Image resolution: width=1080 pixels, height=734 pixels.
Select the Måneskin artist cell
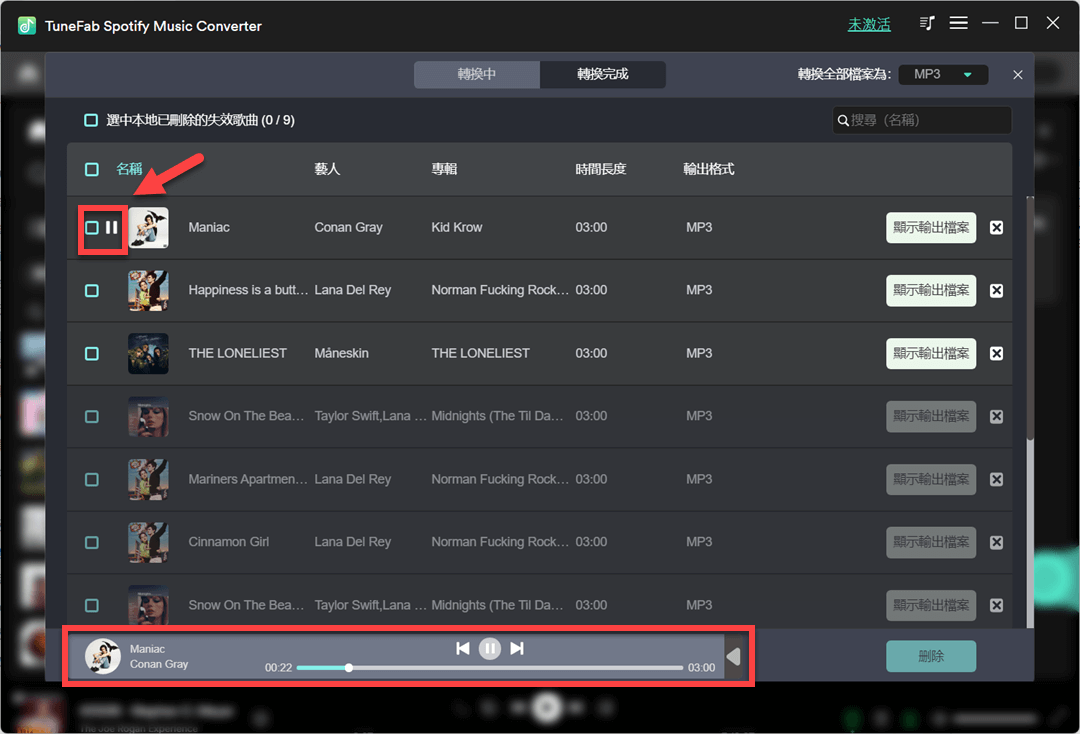click(x=342, y=354)
